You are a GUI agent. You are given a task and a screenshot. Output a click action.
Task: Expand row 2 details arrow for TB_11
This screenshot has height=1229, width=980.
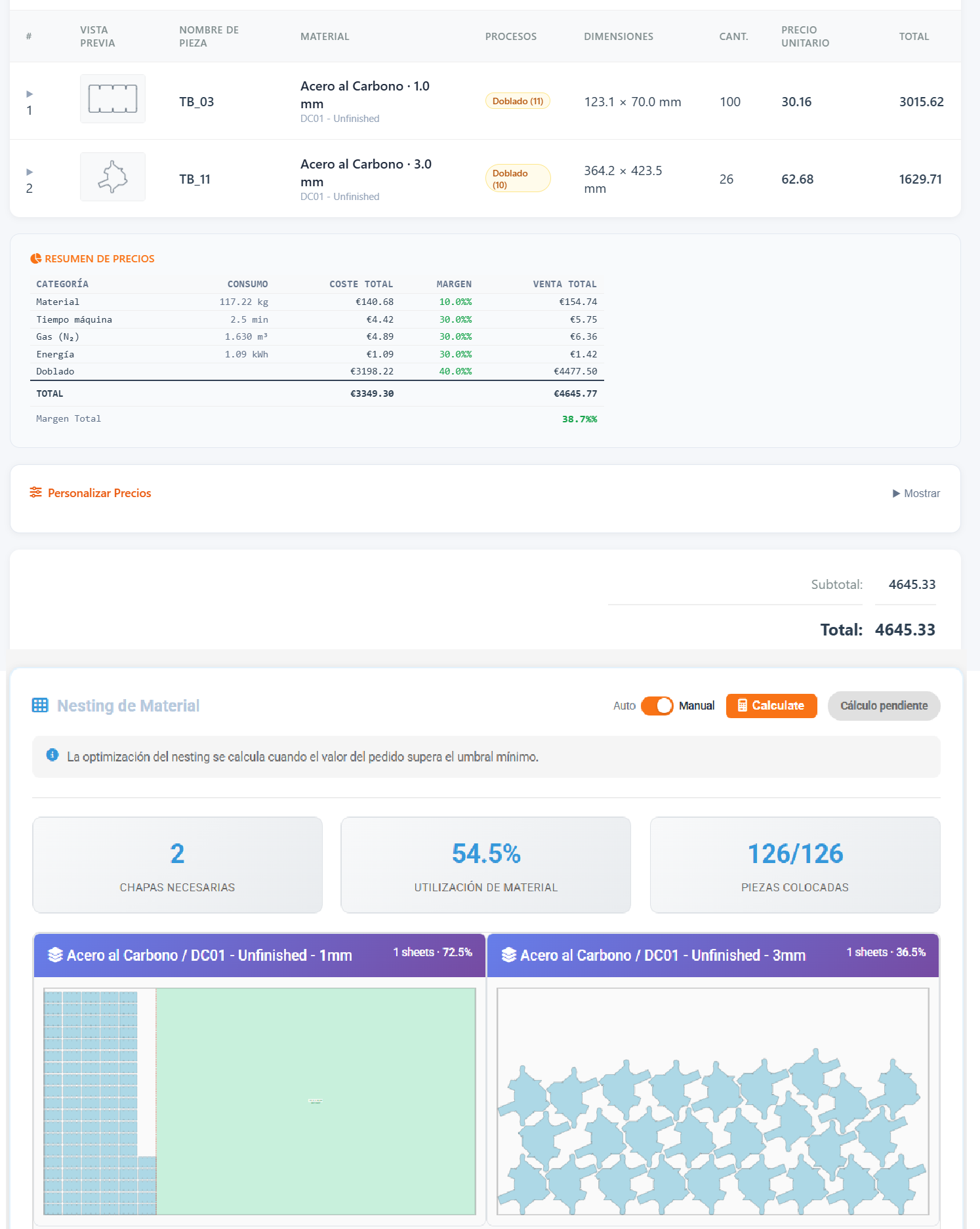click(30, 172)
